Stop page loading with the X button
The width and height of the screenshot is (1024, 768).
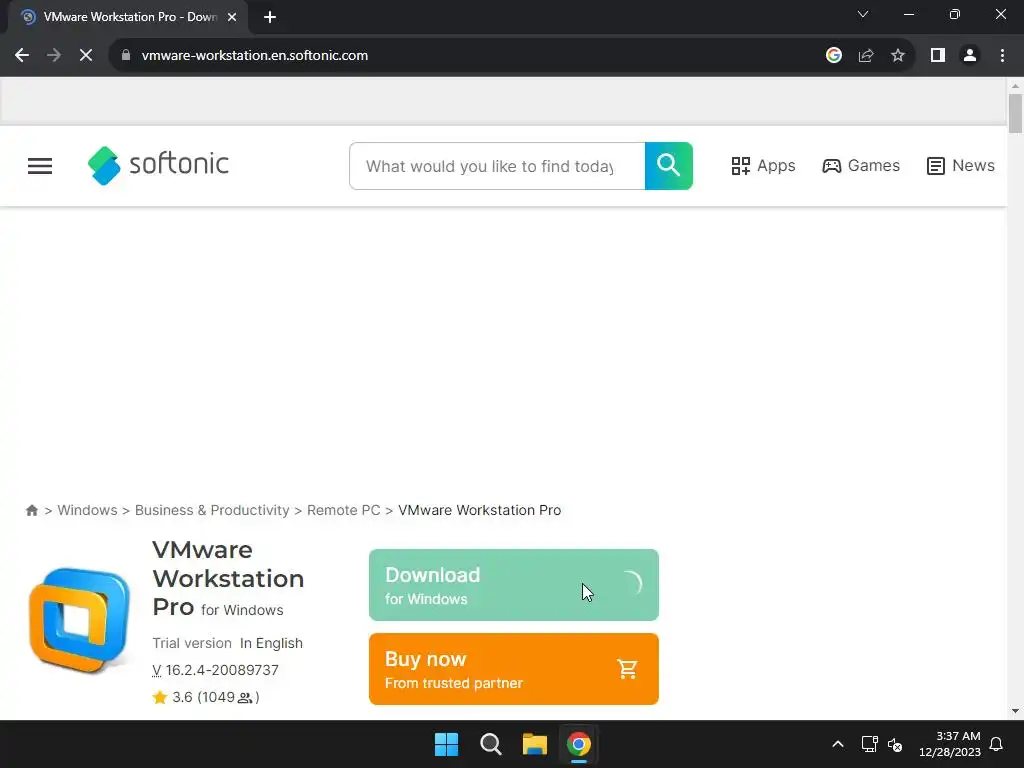(86, 56)
